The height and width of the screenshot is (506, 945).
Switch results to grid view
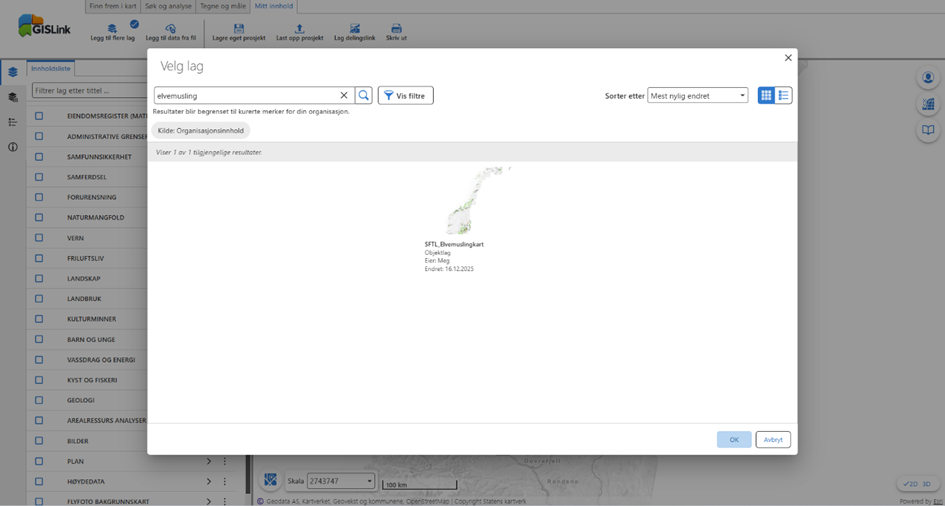[766, 96]
